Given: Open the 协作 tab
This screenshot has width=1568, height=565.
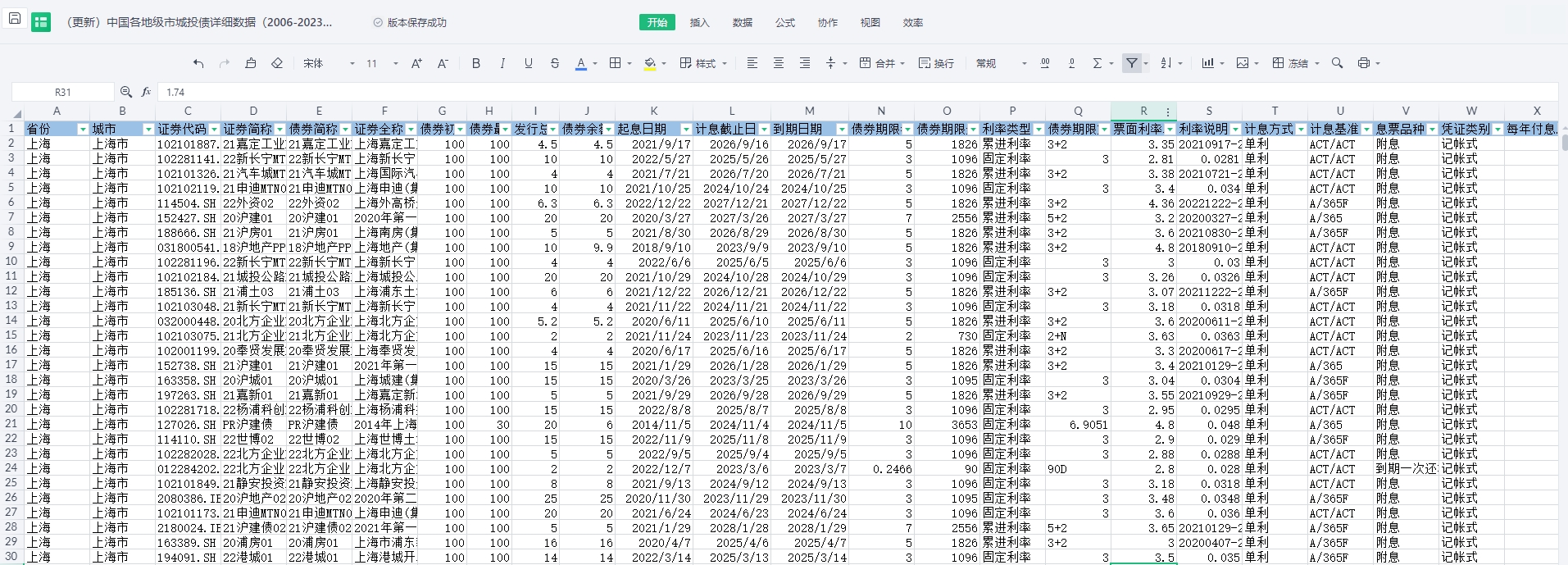Looking at the screenshot, I should 828,22.
